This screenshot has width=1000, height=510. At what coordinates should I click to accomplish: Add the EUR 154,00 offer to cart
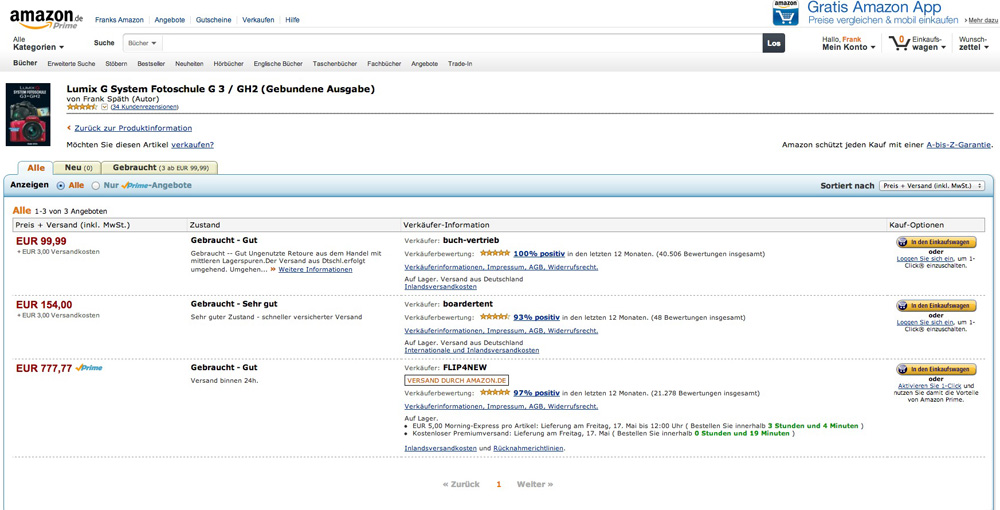click(936, 306)
